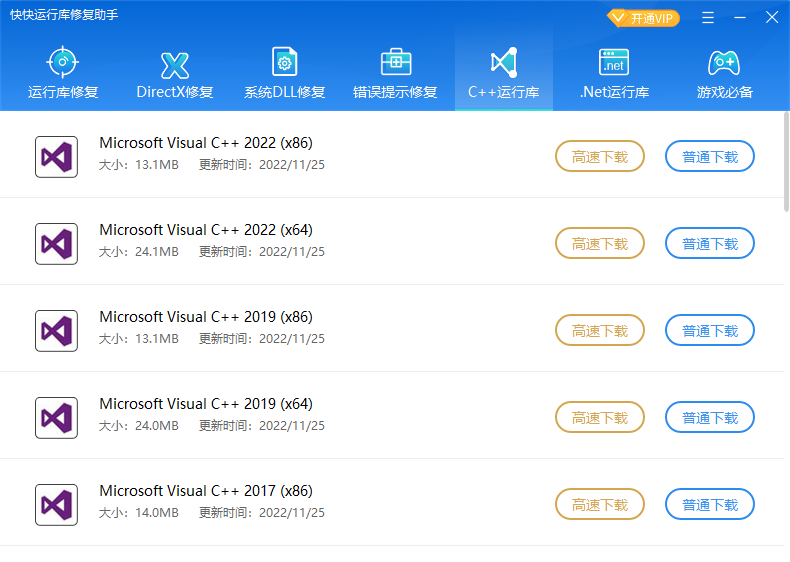The height and width of the screenshot is (562, 790).
Task: Click 高速下载 for Visual C++ 2019 (x64)
Action: [x=600, y=418]
